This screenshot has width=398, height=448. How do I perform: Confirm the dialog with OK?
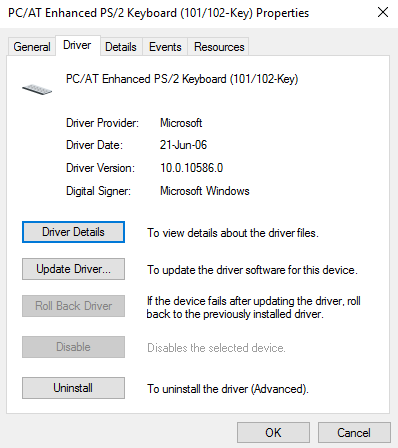(273, 433)
